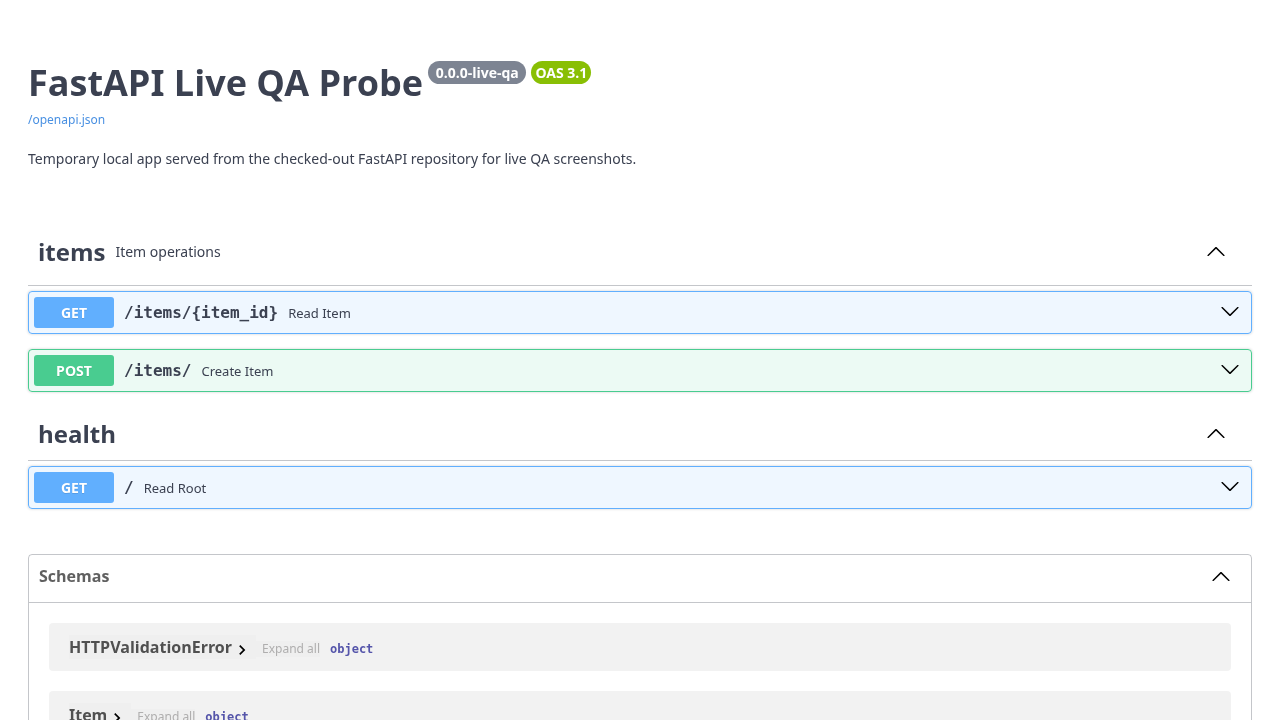Click the POST badge for /items/
The image size is (1280, 720).
pos(74,371)
